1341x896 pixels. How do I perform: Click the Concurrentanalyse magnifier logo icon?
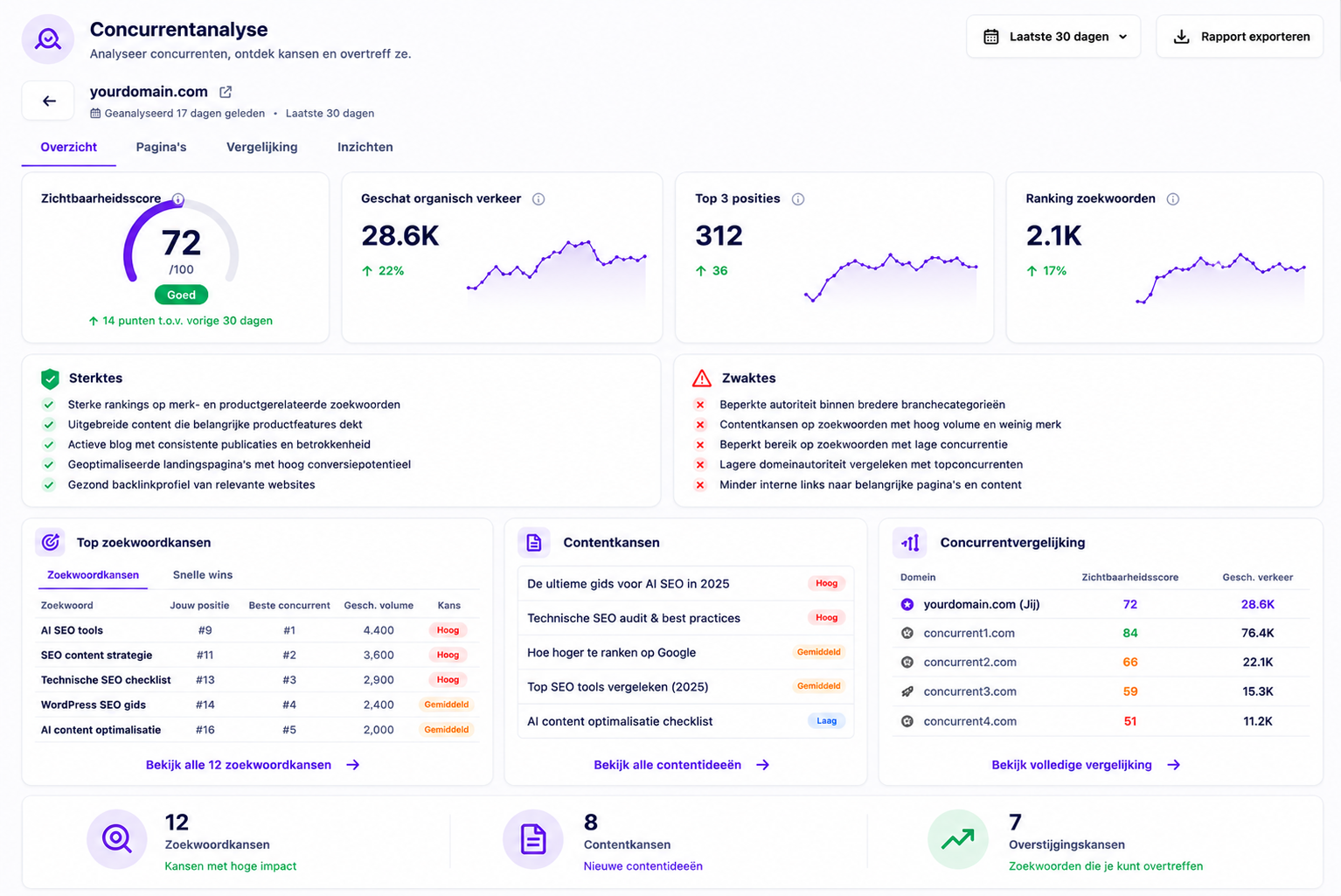coord(48,39)
